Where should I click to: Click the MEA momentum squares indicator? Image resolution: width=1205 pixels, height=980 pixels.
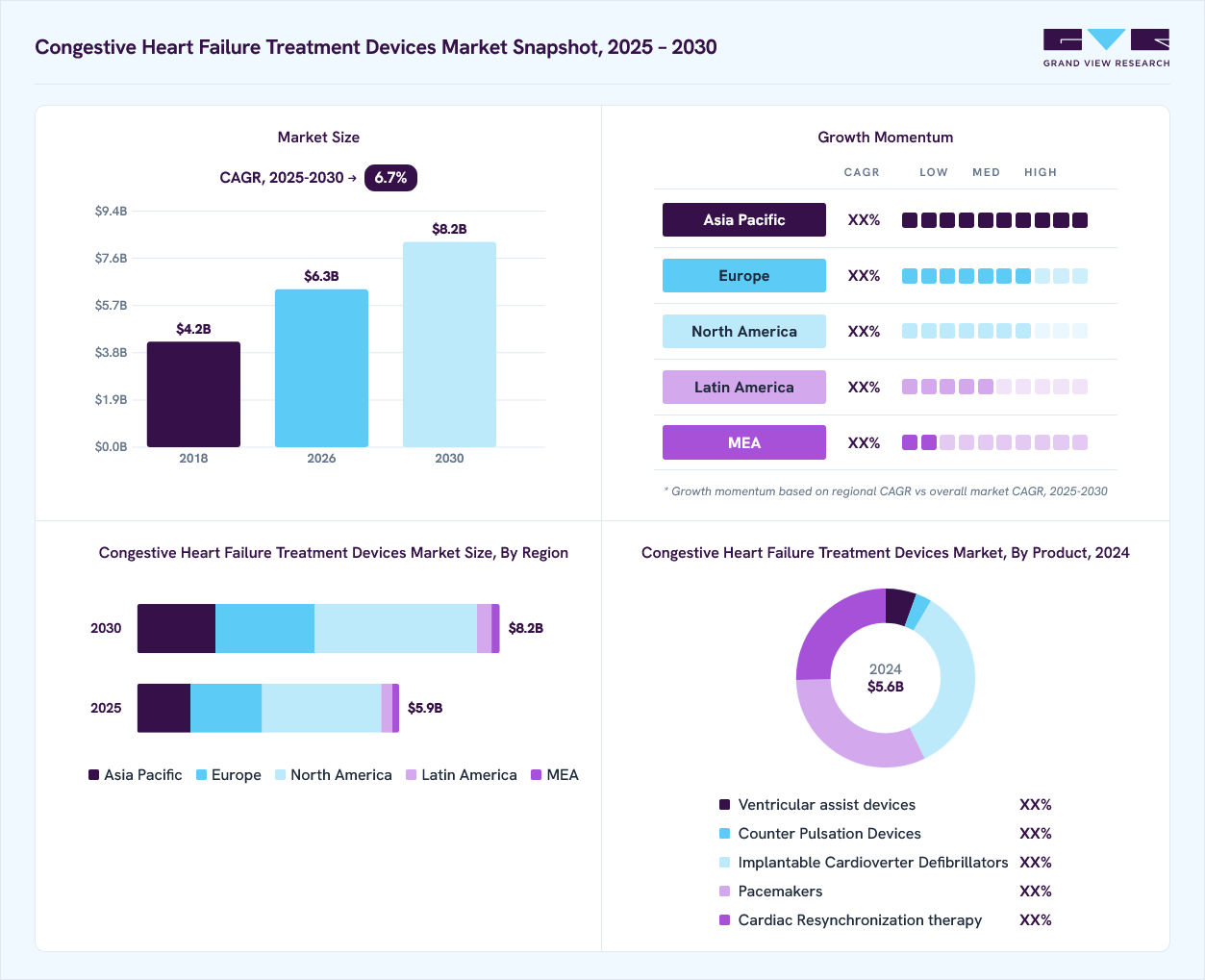click(994, 442)
